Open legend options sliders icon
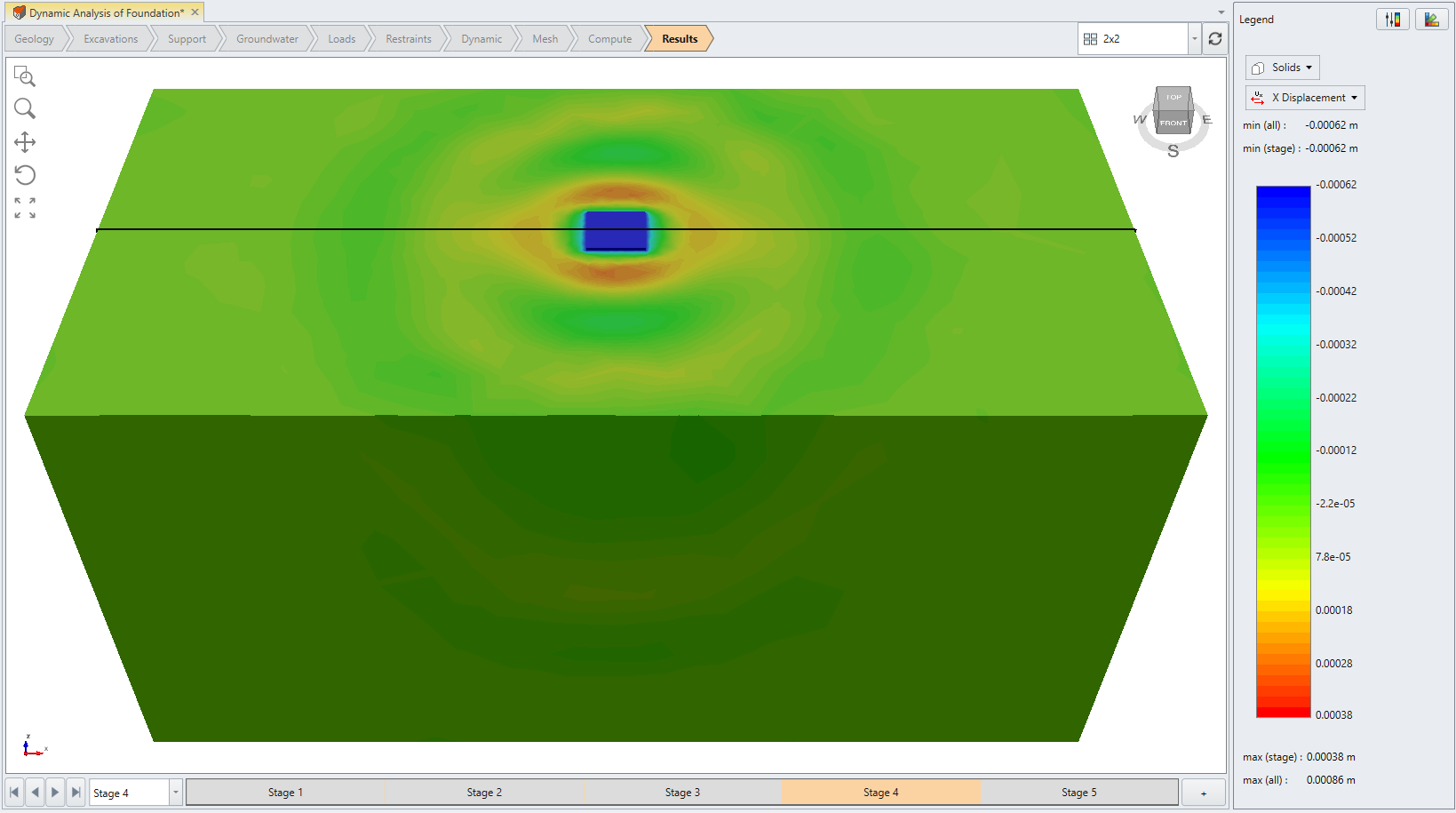The image size is (1456, 813). click(x=1393, y=20)
